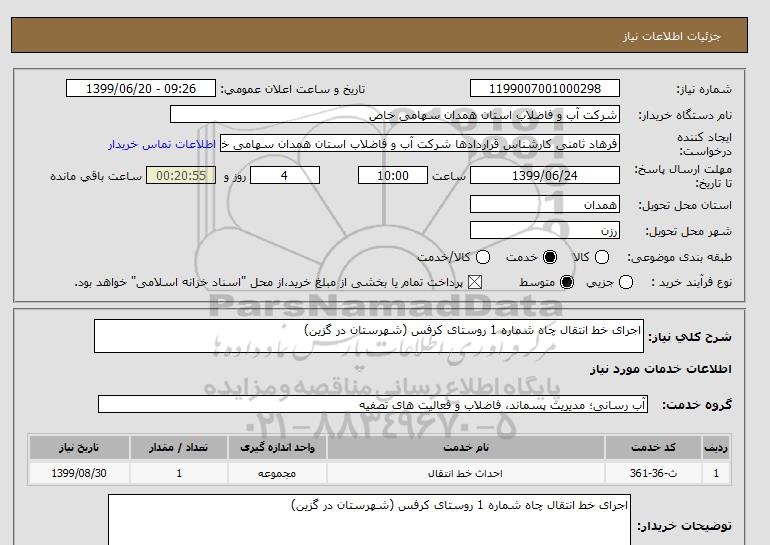
Task: Select the کالا/خدمت radio button
Action: [483, 257]
